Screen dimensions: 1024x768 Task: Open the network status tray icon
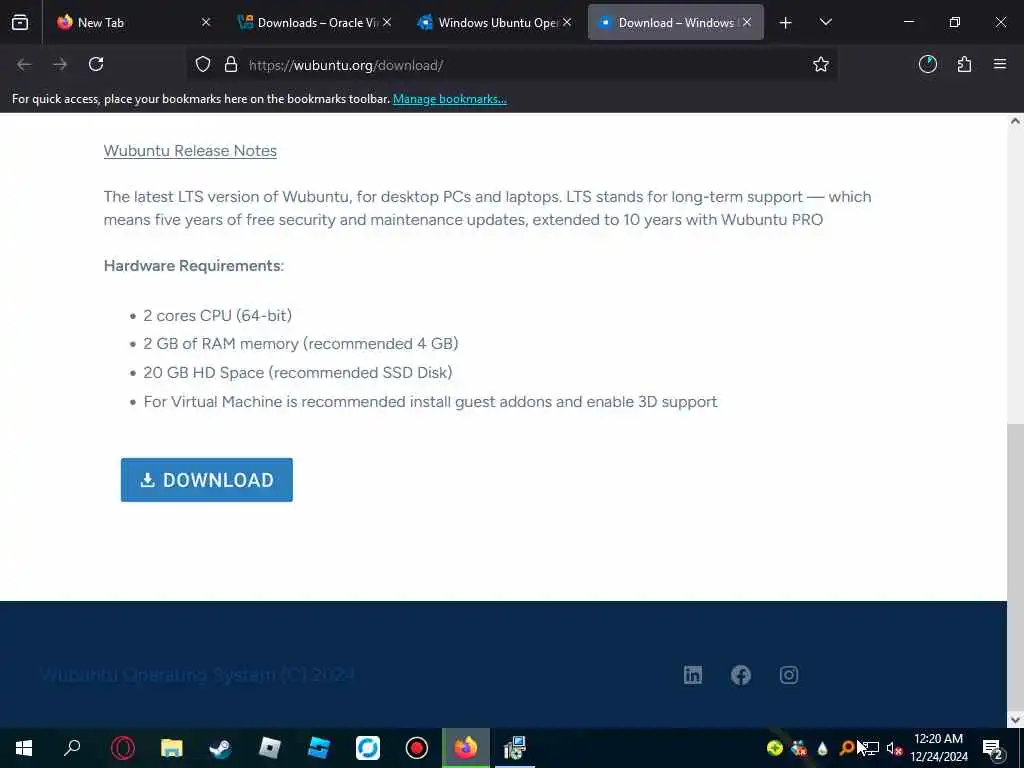click(871, 748)
